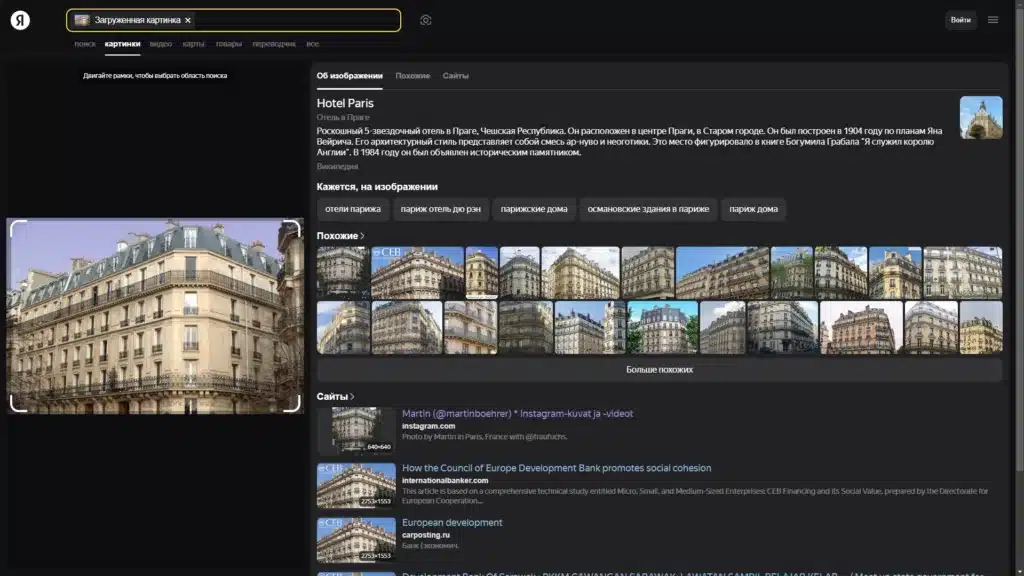Select the картинки tab

pos(122,44)
